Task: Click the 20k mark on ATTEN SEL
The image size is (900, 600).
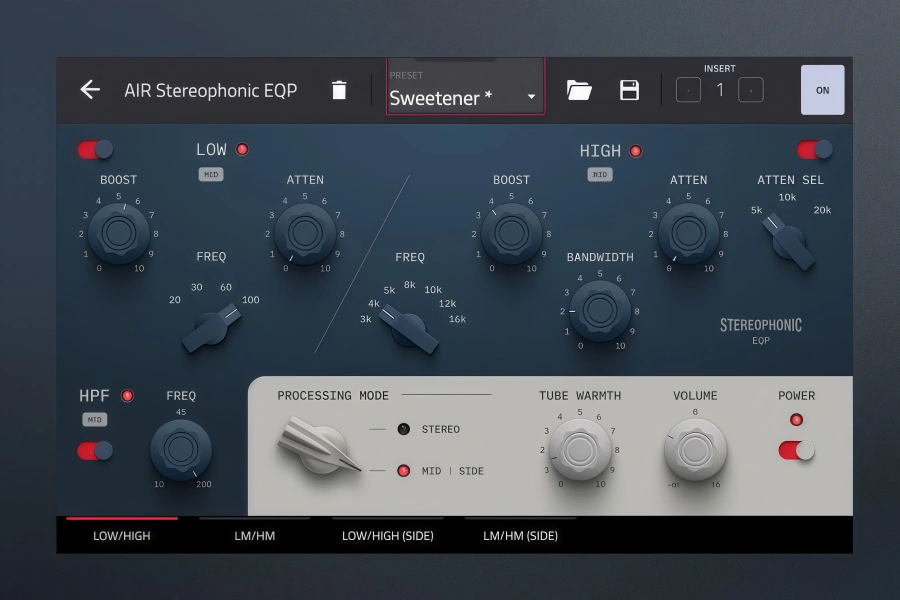Action: (x=822, y=210)
